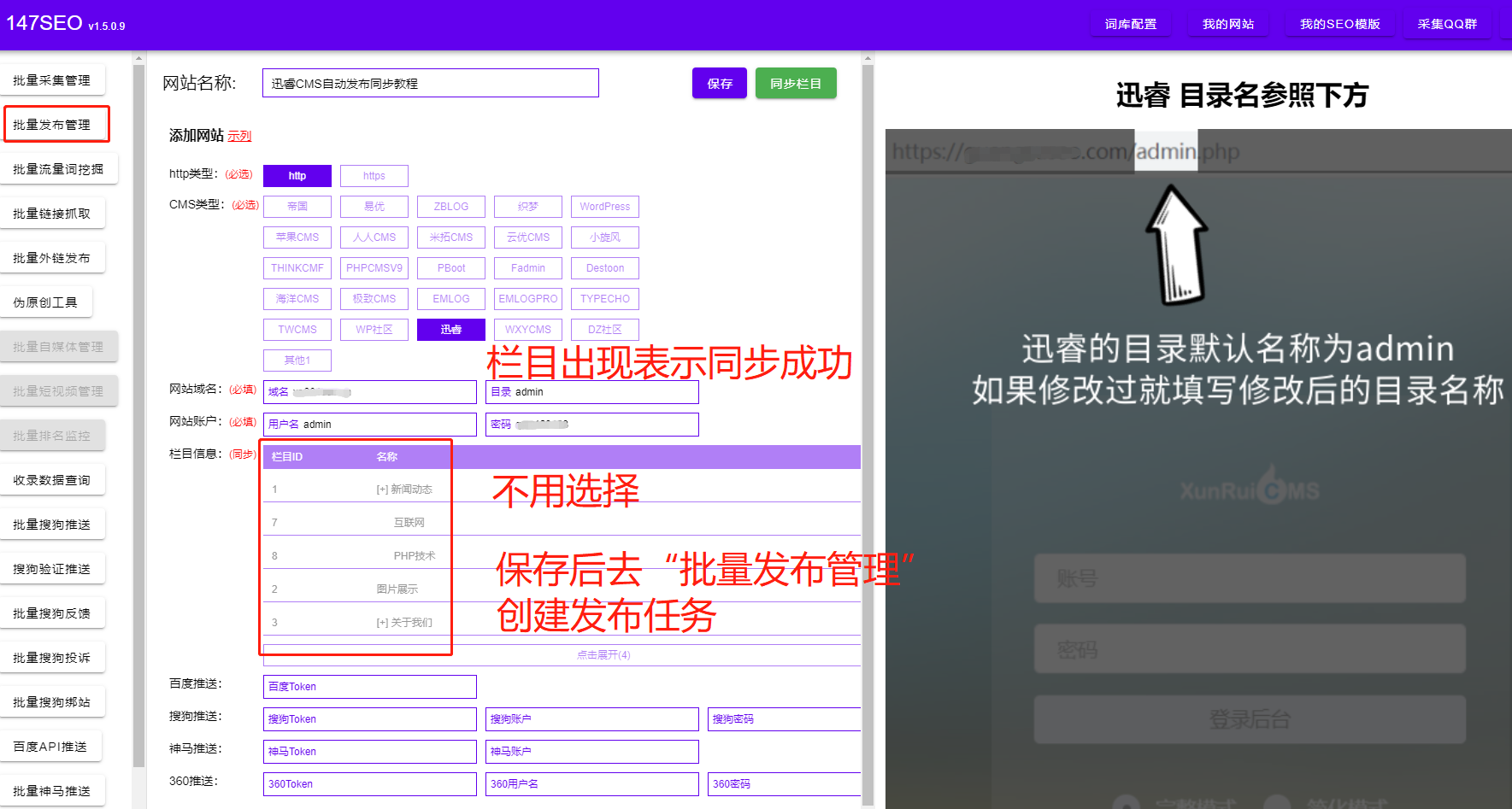
Task: Click the sidebar vertical scrollbar
Action: tap(138, 414)
